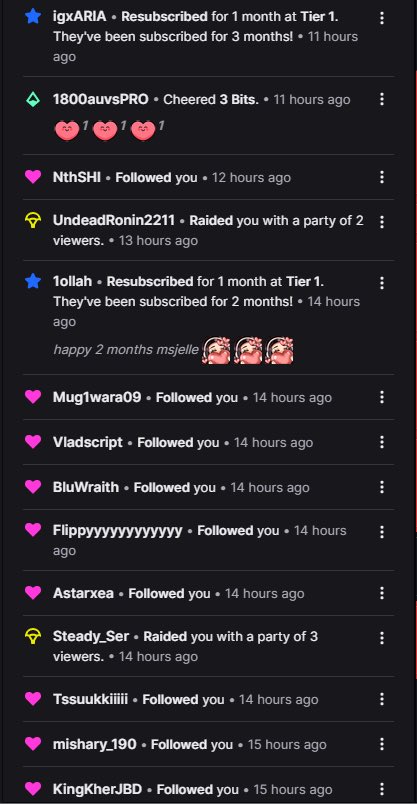Click first heart emote in 1ollah's message
This screenshot has height=804, width=417.
pos(216,351)
